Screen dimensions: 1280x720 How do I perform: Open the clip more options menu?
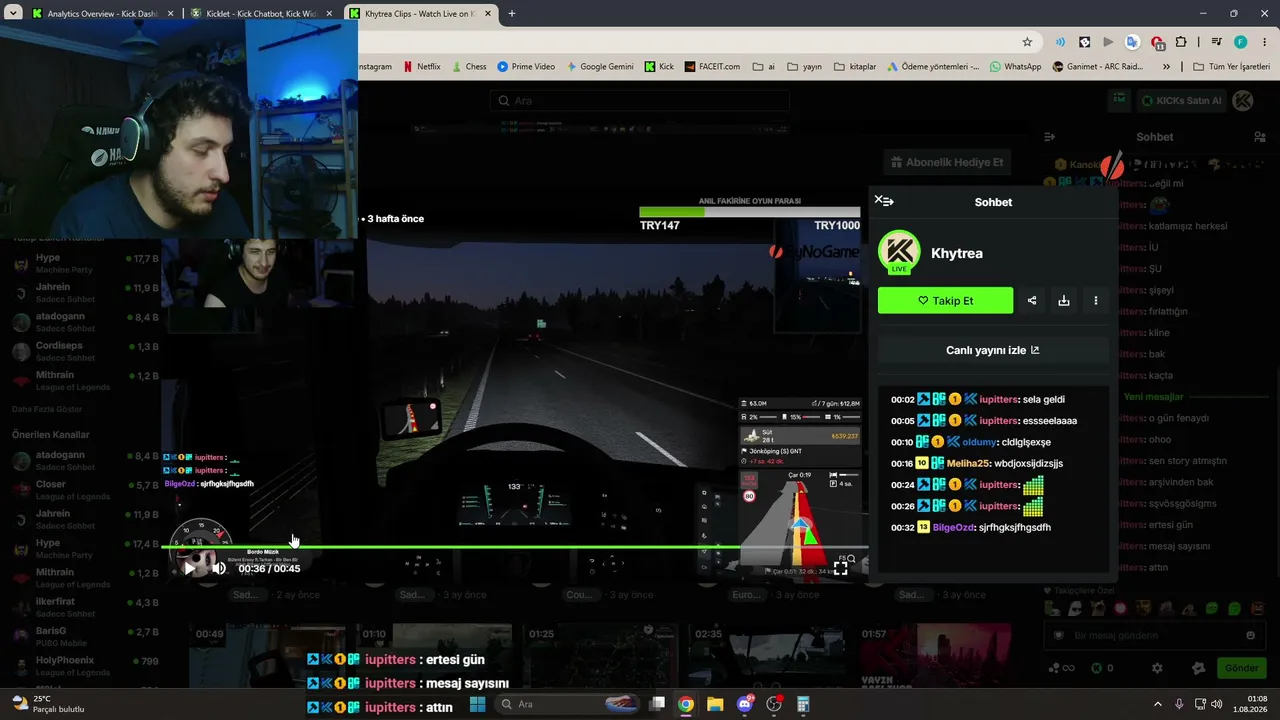1096,300
